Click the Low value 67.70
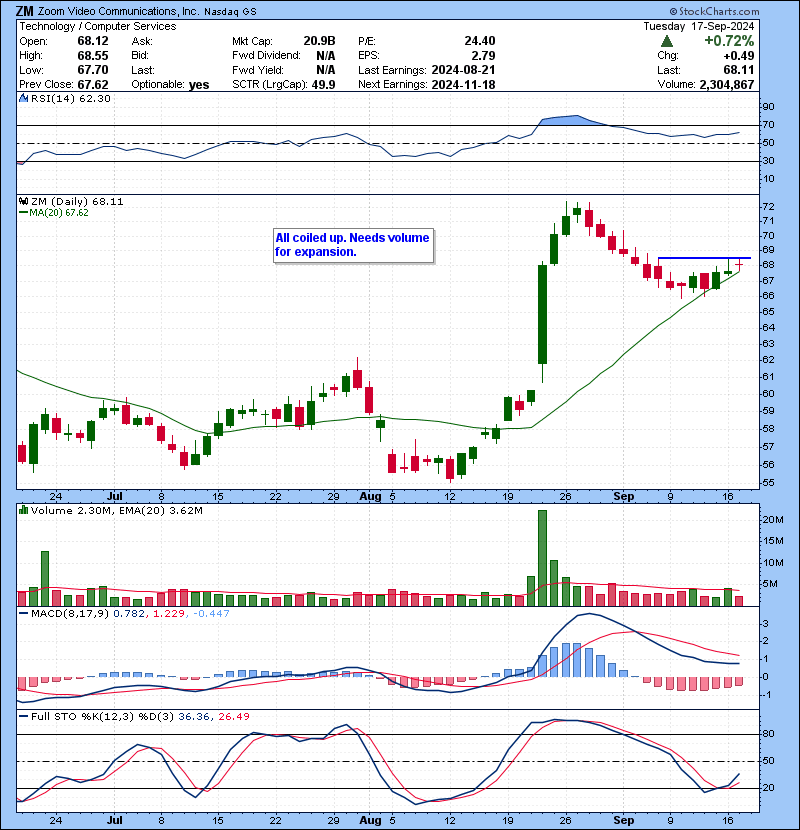Viewport: 800px width, 830px height. coord(93,70)
